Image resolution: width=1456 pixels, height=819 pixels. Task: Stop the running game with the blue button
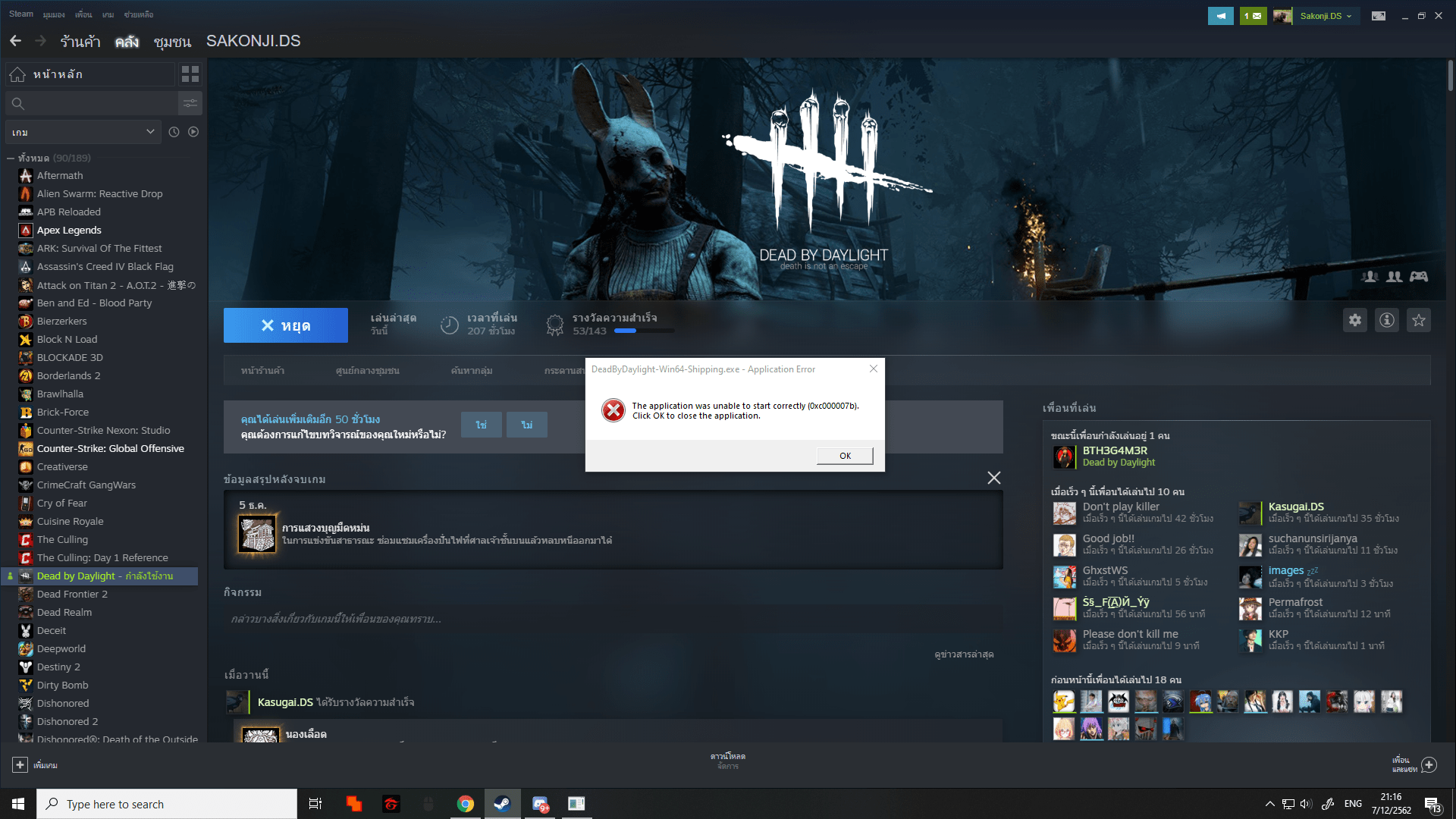pos(286,325)
